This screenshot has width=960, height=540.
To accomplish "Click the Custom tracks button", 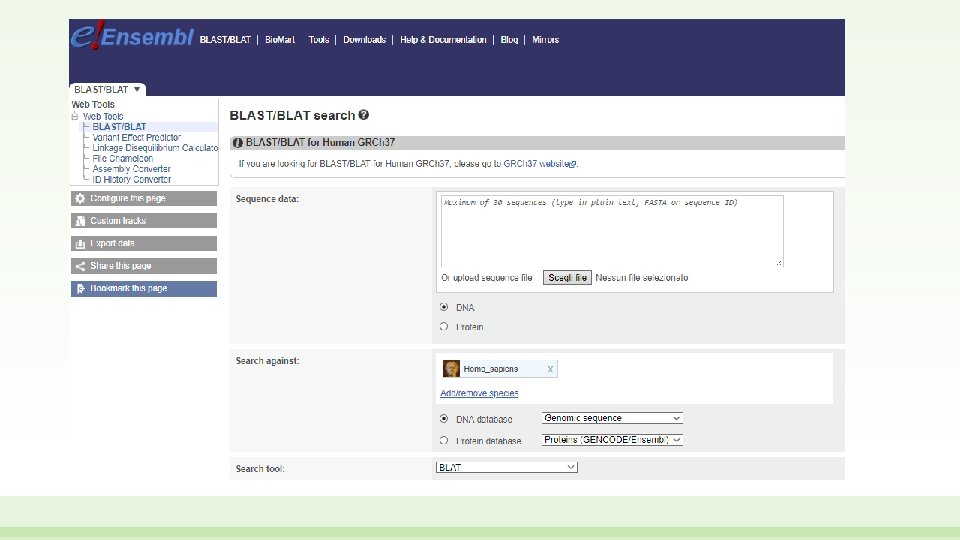I will 144,221.
